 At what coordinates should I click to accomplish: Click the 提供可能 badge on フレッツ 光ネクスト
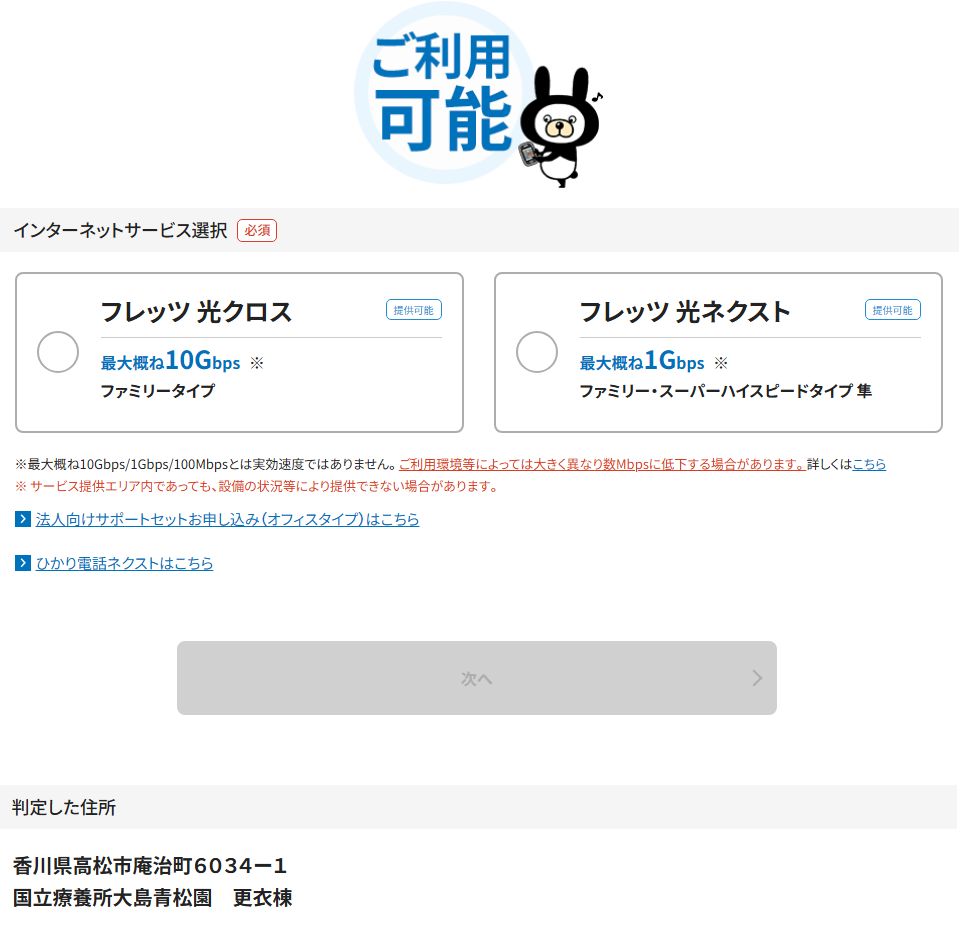pos(893,310)
